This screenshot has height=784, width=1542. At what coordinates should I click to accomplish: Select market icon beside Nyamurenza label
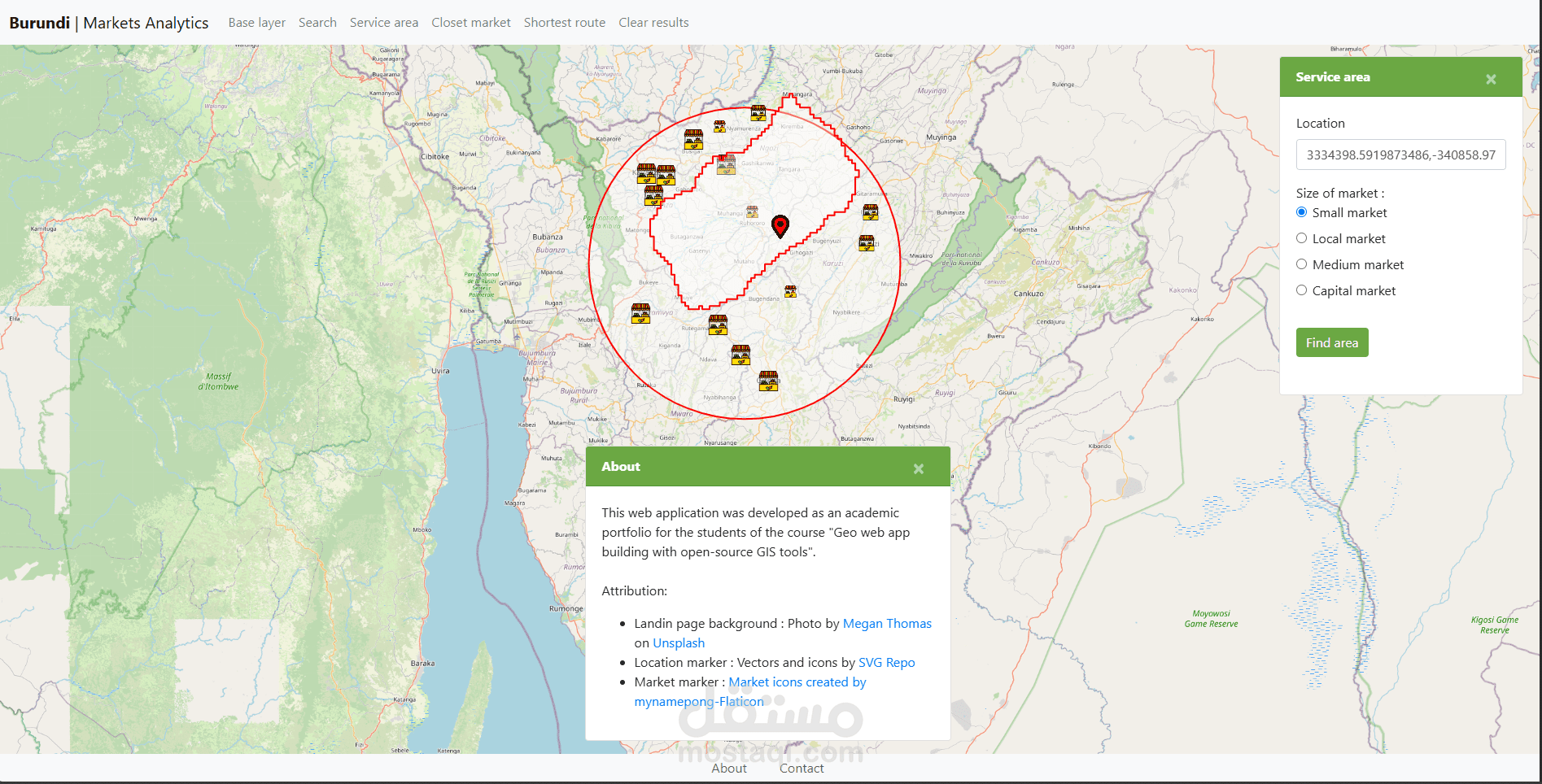(x=719, y=127)
